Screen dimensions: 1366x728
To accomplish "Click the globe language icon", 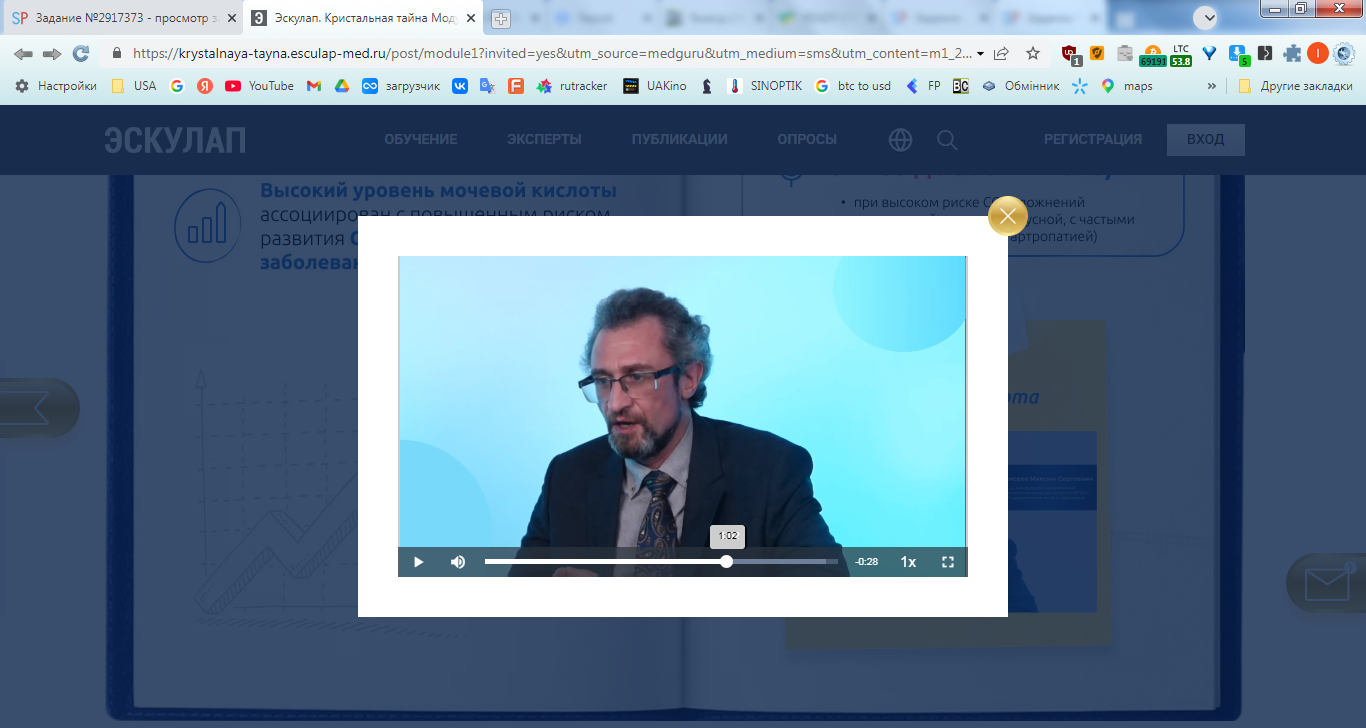I will click(x=900, y=140).
